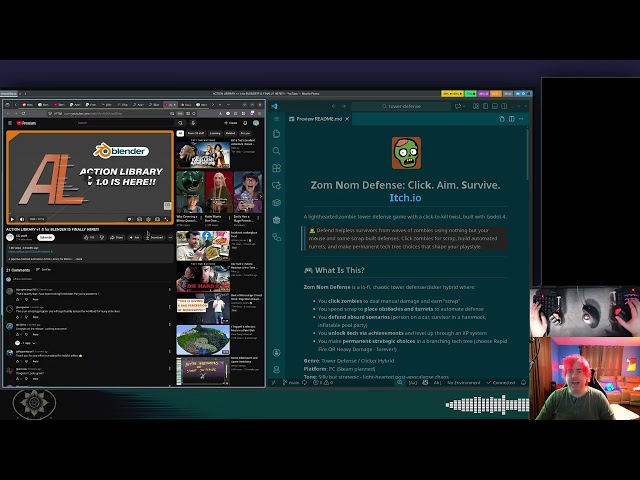This screenshot has width=640, height=480.
Task: Select the Learning filter chip
Action: 215,133
